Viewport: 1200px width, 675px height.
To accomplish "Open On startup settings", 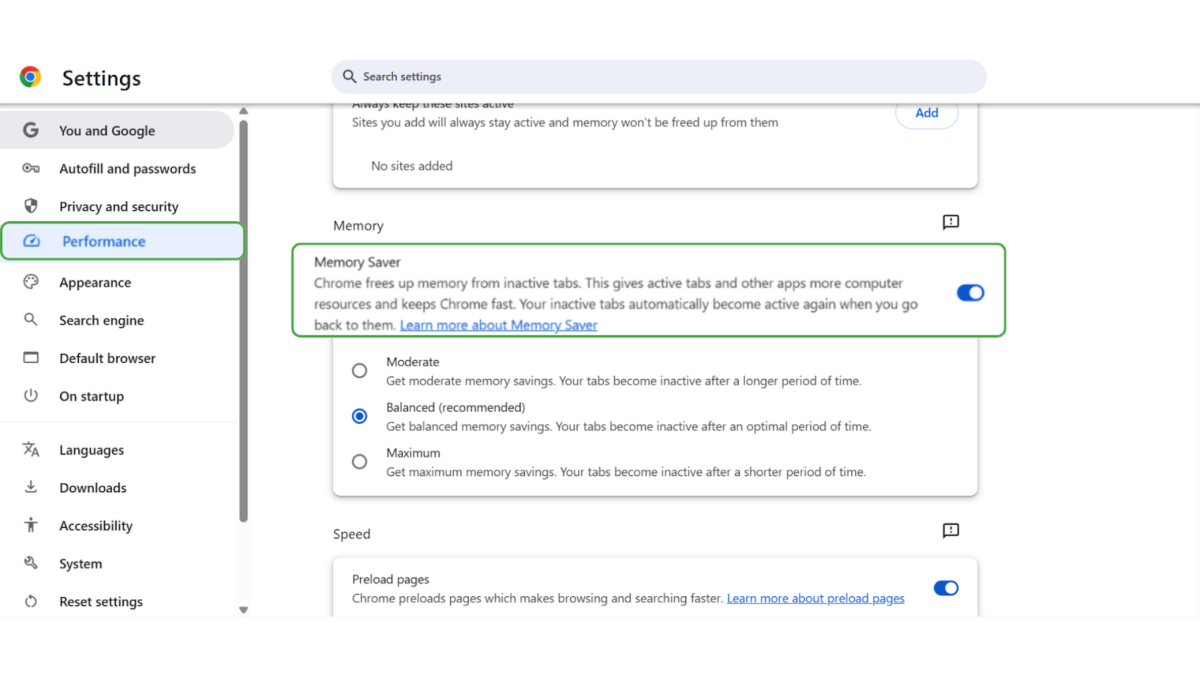I will pos(117,396).
